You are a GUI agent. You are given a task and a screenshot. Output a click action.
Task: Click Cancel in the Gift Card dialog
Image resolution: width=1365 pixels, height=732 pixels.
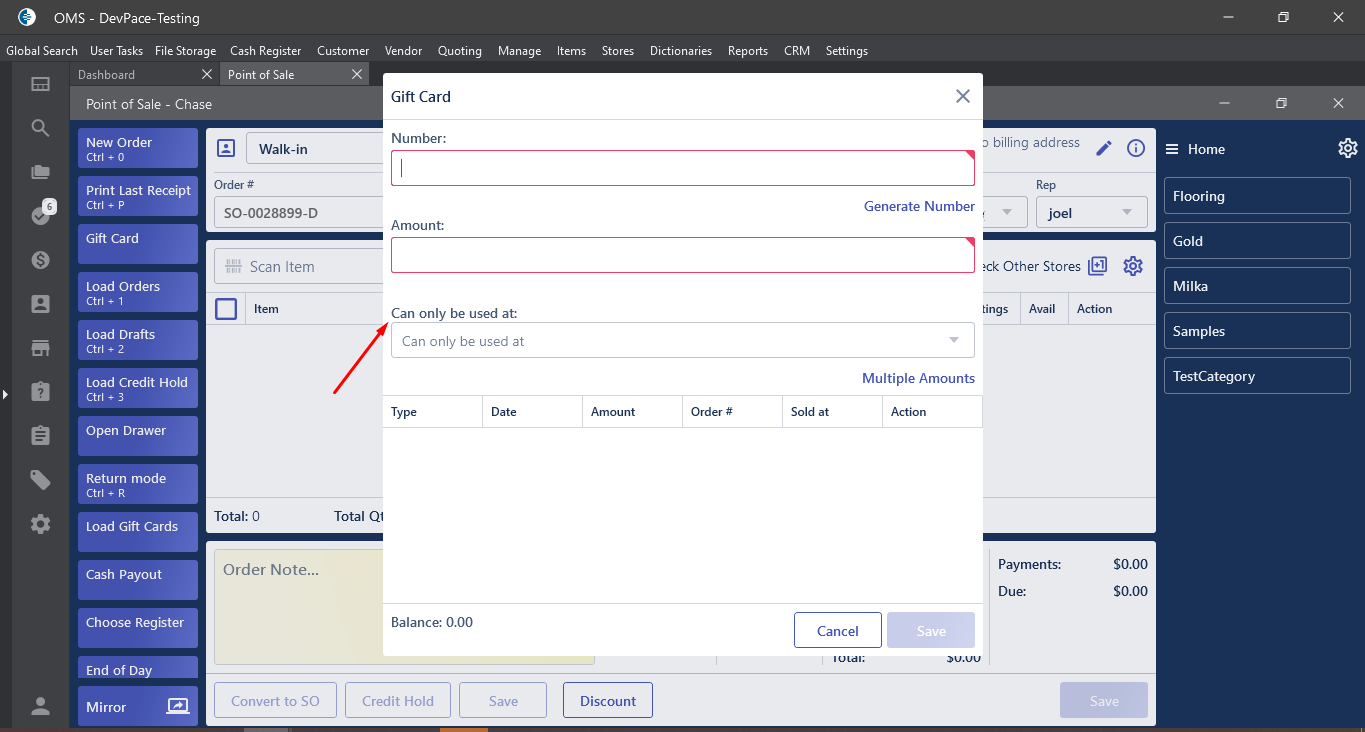(838, 630)
